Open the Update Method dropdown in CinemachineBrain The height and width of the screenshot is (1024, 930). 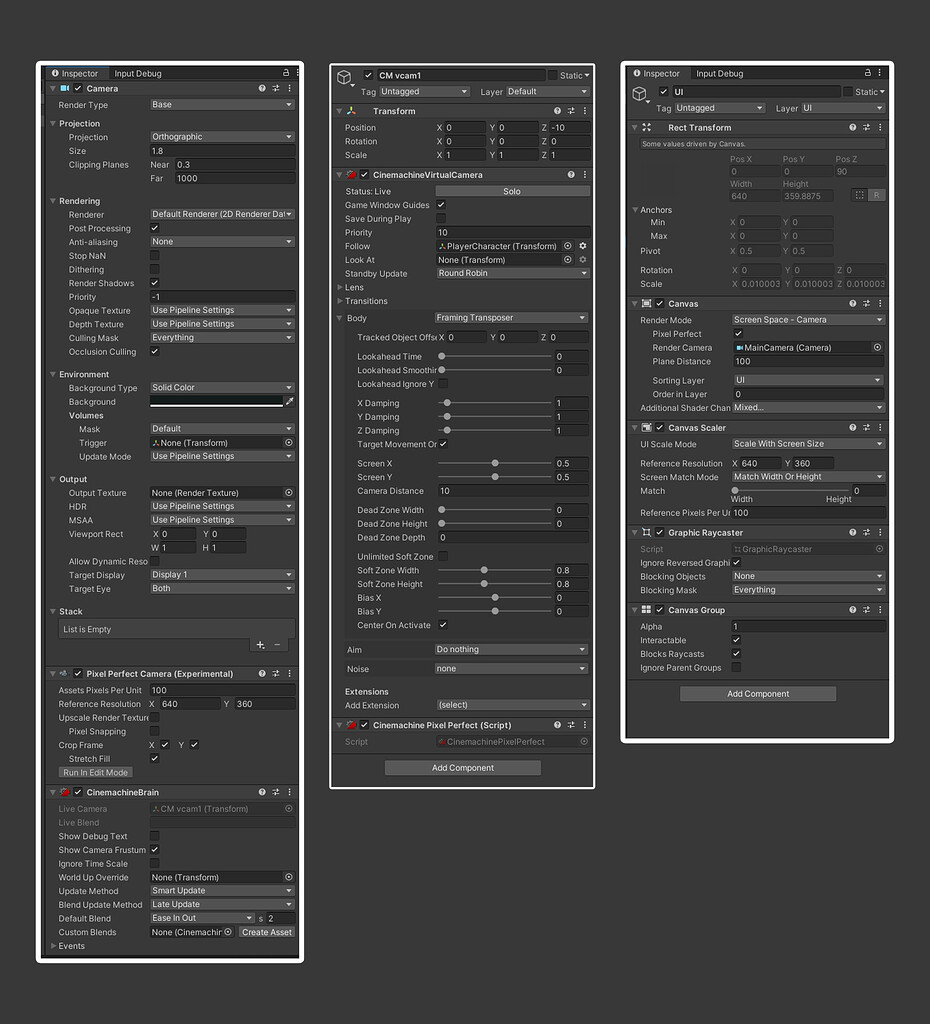(x=221, y=891)
